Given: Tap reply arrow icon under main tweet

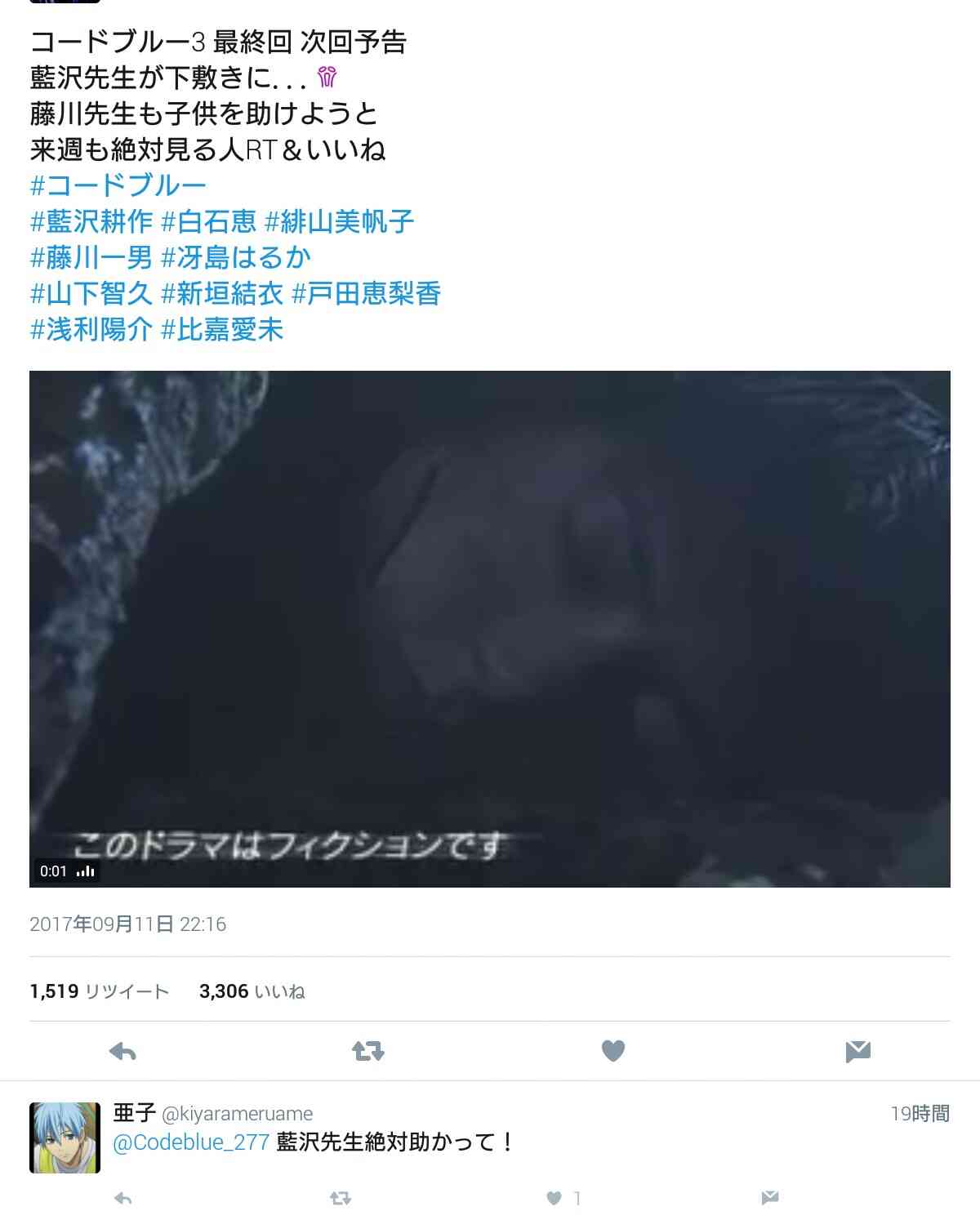Looking at the screenshot, I should point(122,1051).
